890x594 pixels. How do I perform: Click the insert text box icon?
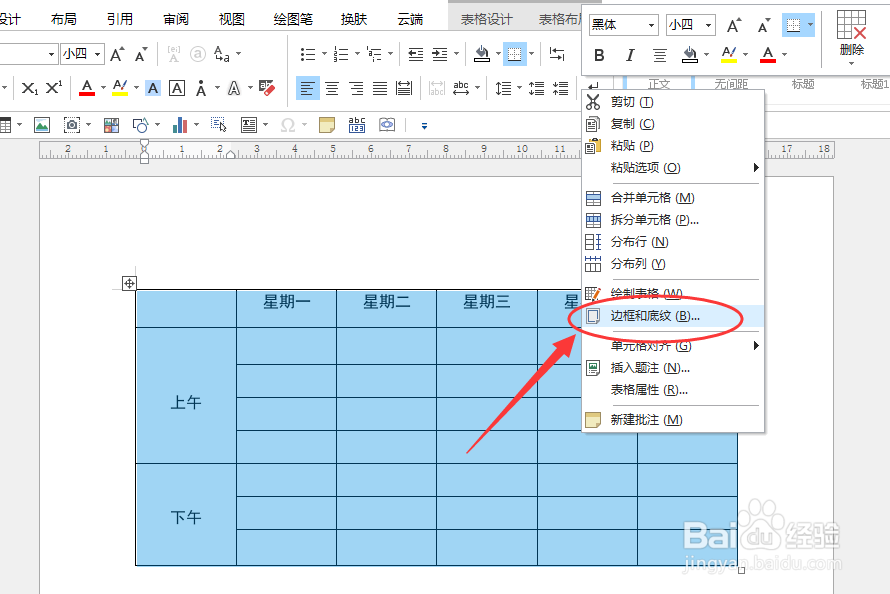click(x=248, y=124)
